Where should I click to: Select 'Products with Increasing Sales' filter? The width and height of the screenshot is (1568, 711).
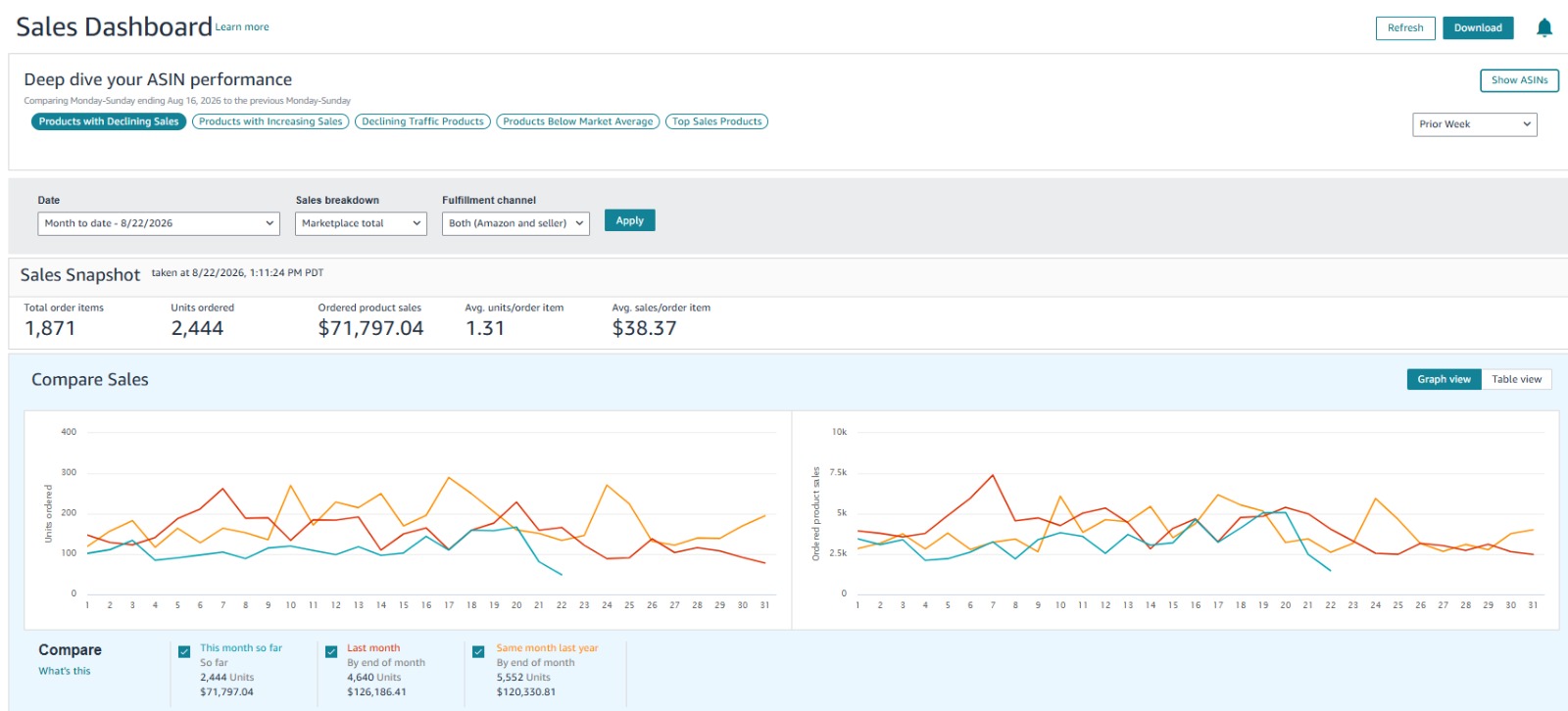pyautogui.click(x=270, y=121)
